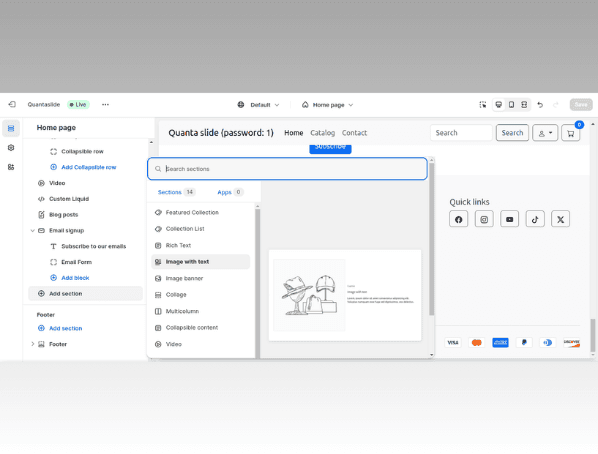The width and height of the screenshot is (598, 454).
Task: Switch to fullscreen preview icon
Action: [524, 105]
